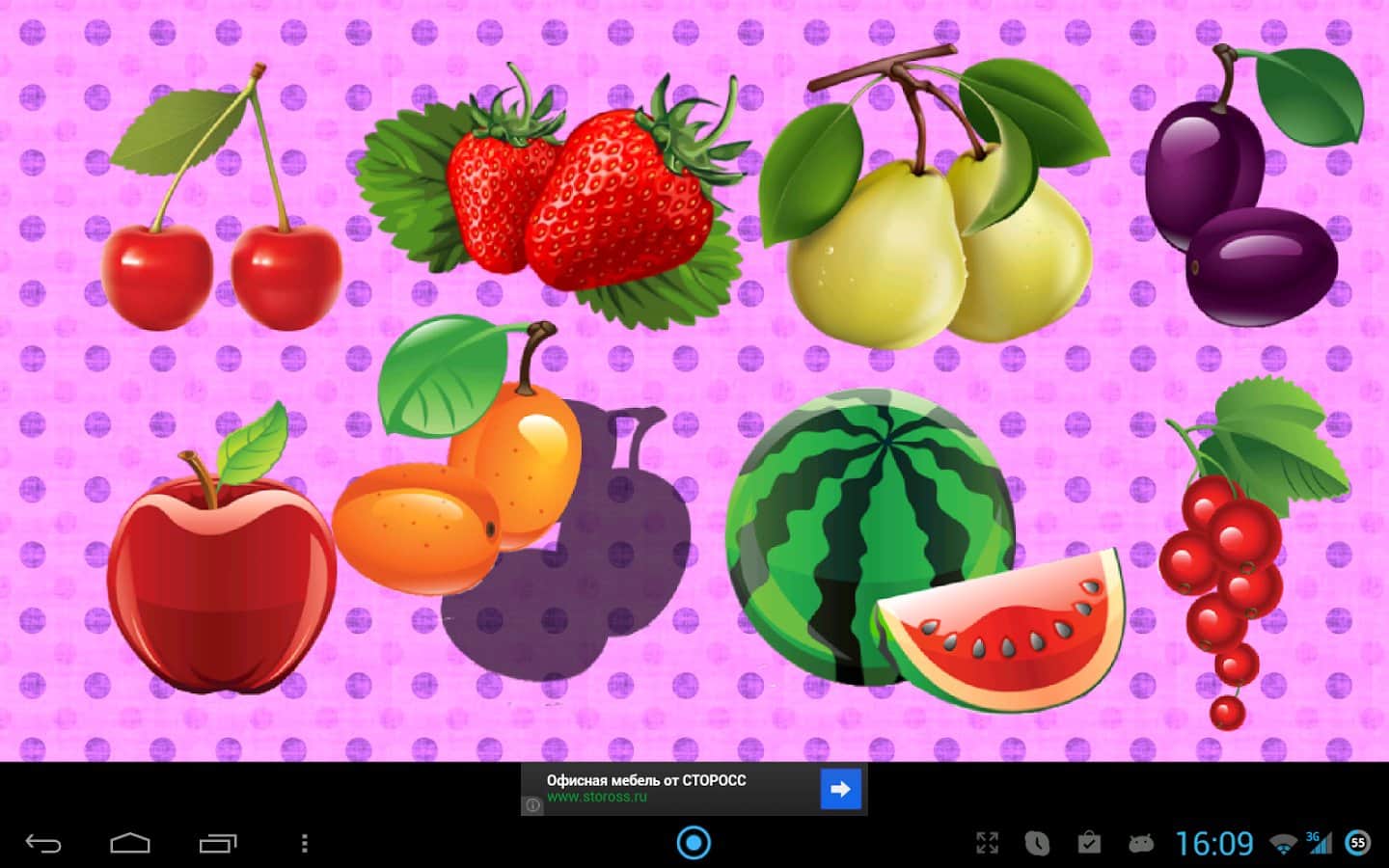The image size is (1389, 868).
Task: Open the 16:09 clock status panel
Action: pos(1213,844)
